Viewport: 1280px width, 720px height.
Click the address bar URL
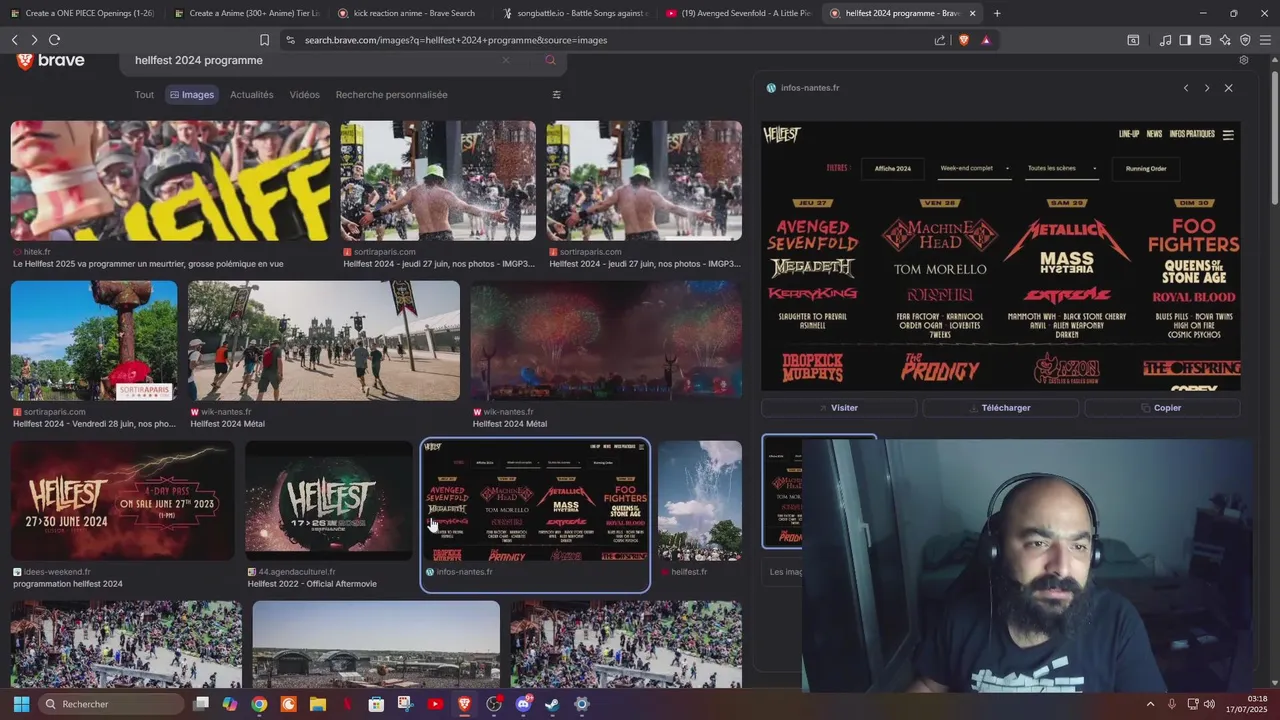tap(456, 40)
